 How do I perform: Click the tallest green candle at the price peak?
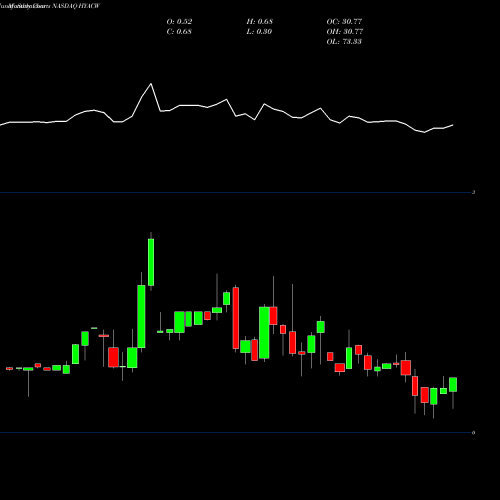[151, 262]
